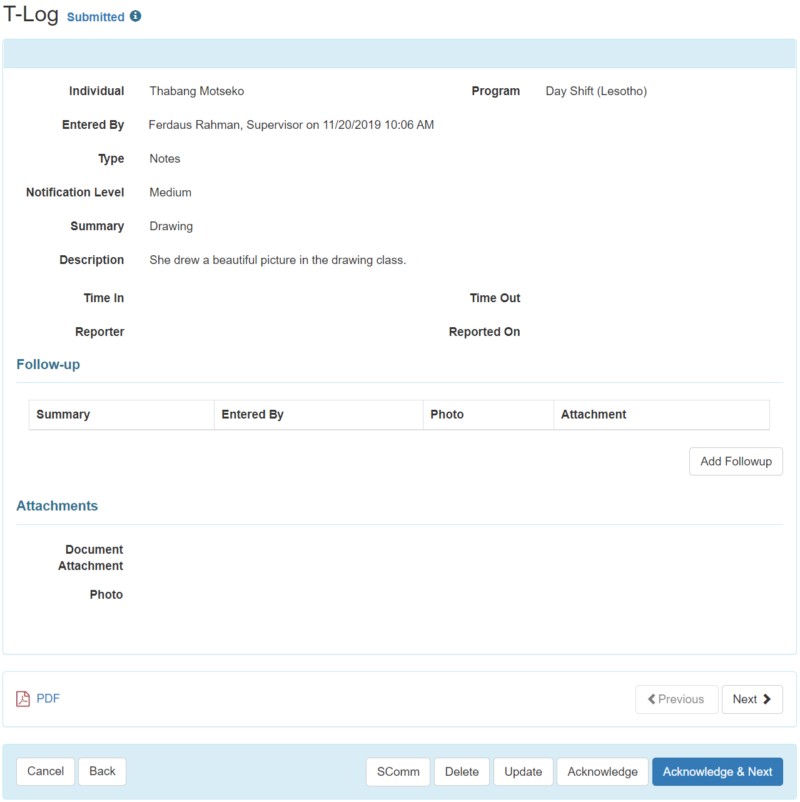Click the Delete button
This screenshot has width=800, height=802.
click(461, 771)
